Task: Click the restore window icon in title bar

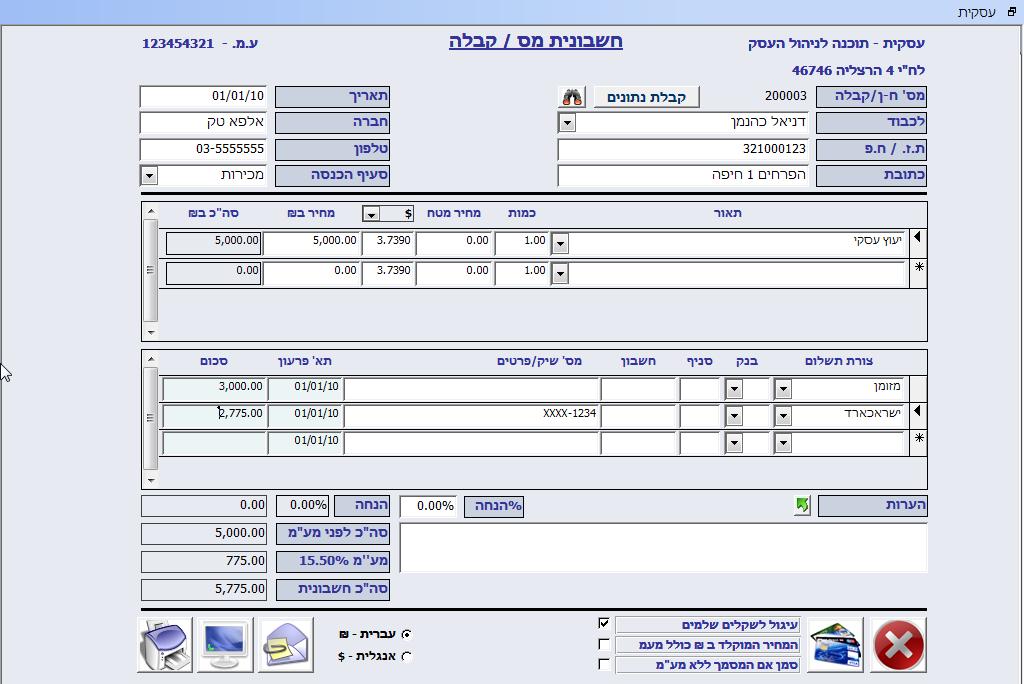Action: (x=1012, y=12)
